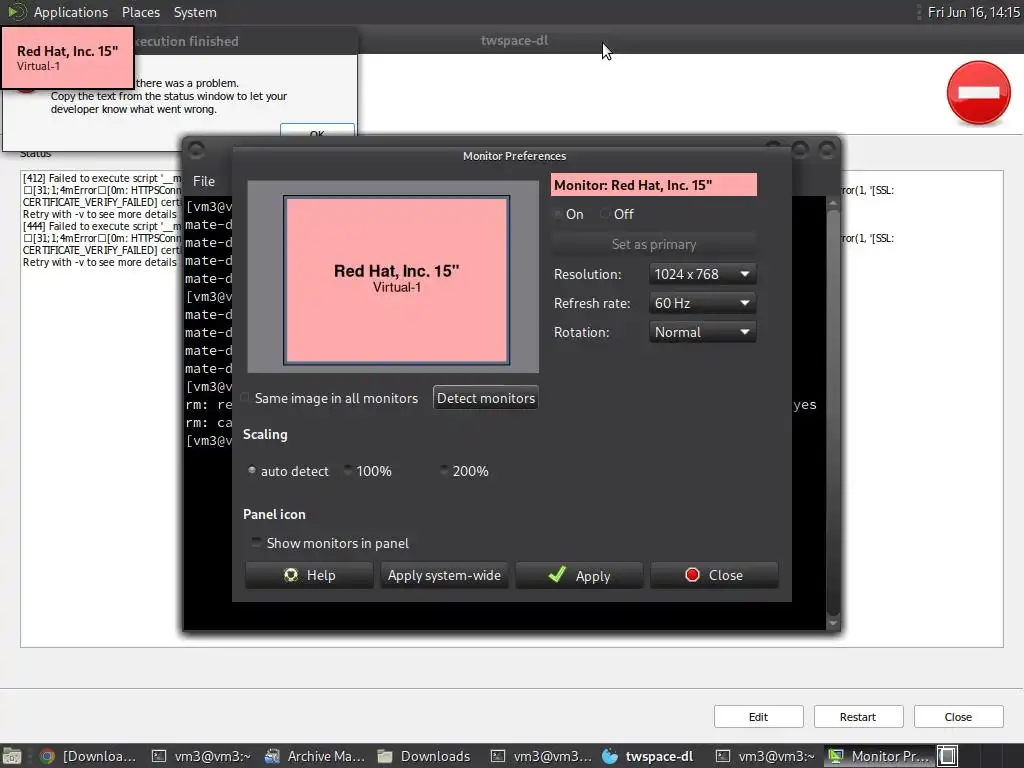This screenshot has height=768, width=1024.
Task: Switch to Monitor Preferences taskbar entry
Action: point(879,756)
